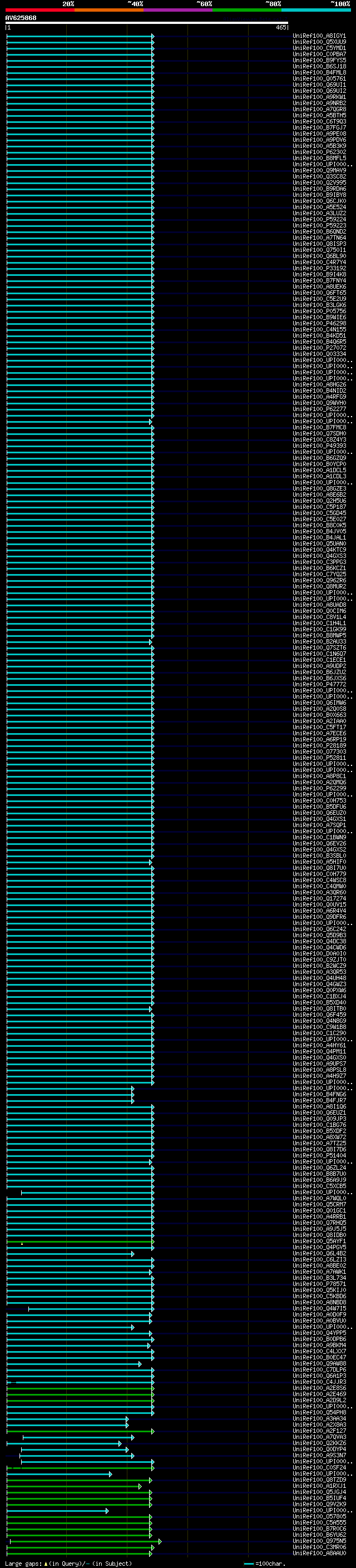356x1568 pixels.
Task: Open hit UniRef100_Q05761
Action: pyautogui.click(x=319, y=78)
